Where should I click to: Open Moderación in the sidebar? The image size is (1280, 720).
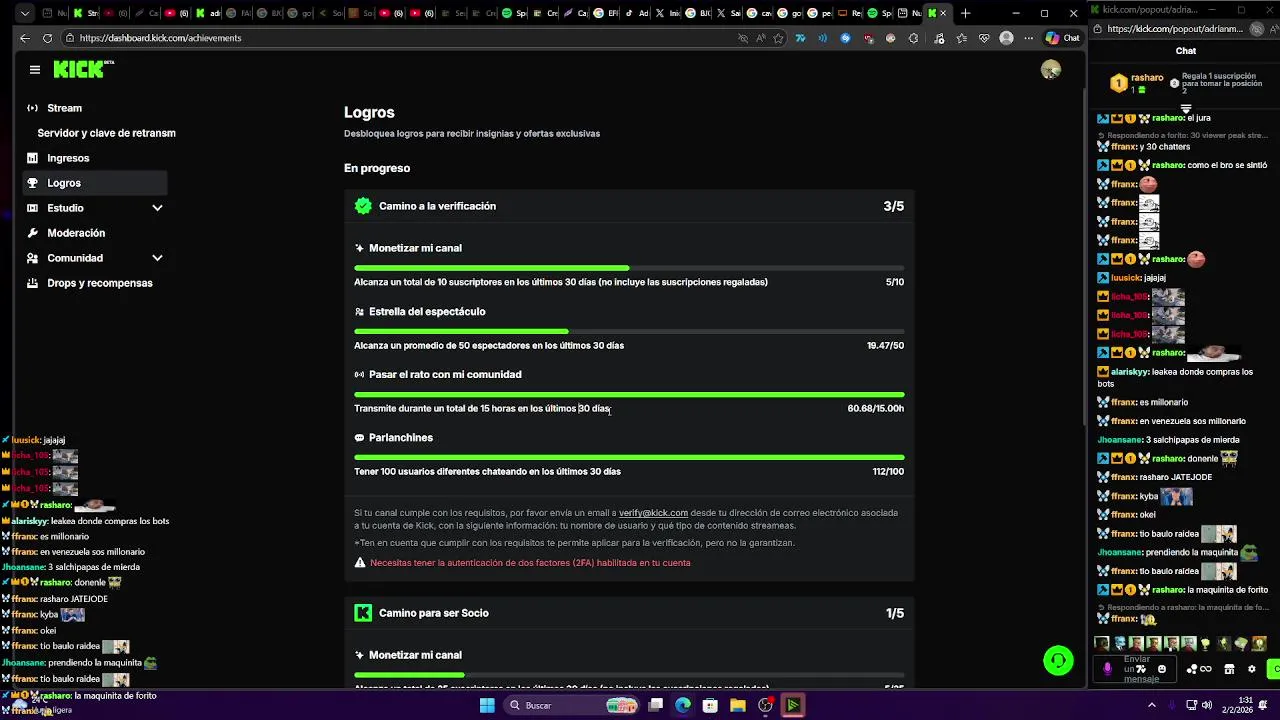pyautogui.click(x=95, y=233)
